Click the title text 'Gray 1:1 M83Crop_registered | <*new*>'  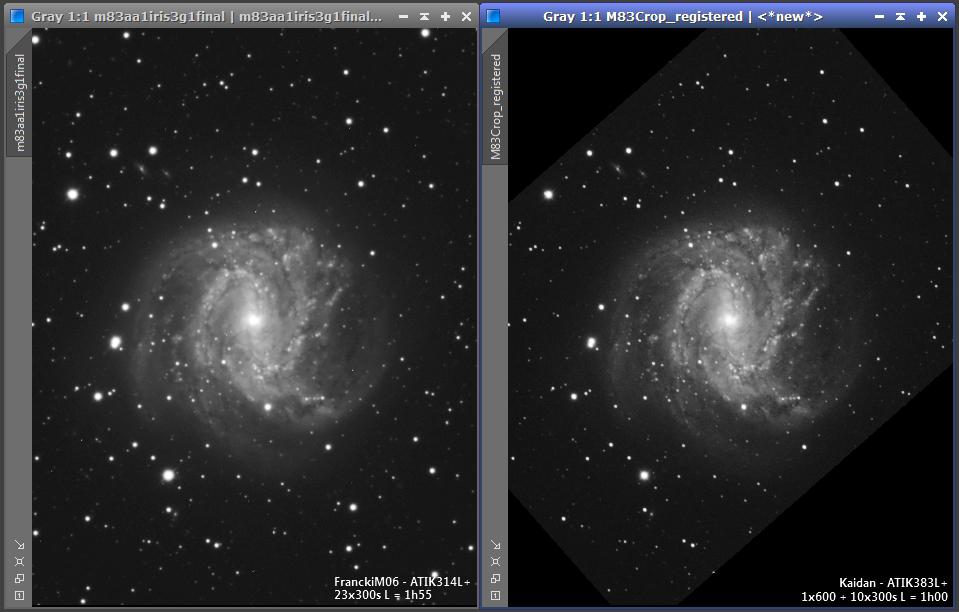683,17
